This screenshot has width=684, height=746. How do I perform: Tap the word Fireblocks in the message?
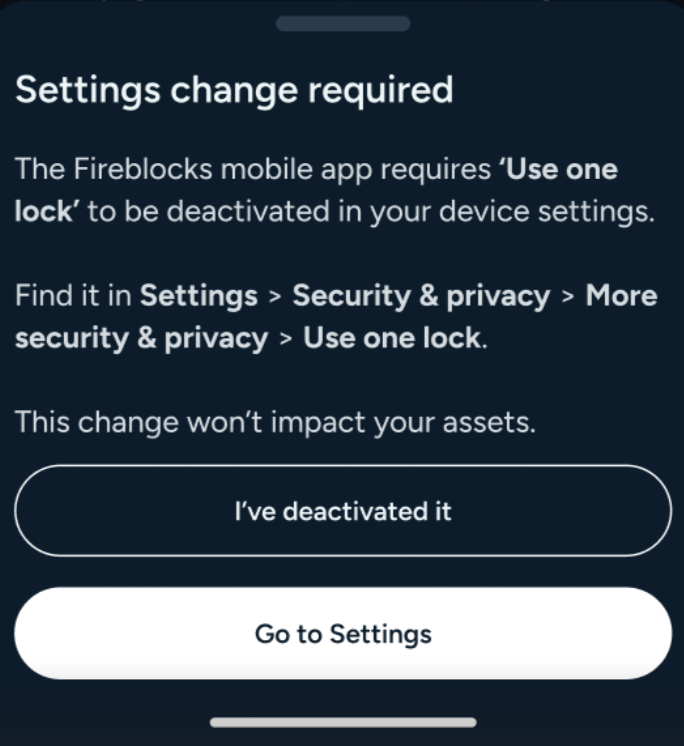(143, 169)
